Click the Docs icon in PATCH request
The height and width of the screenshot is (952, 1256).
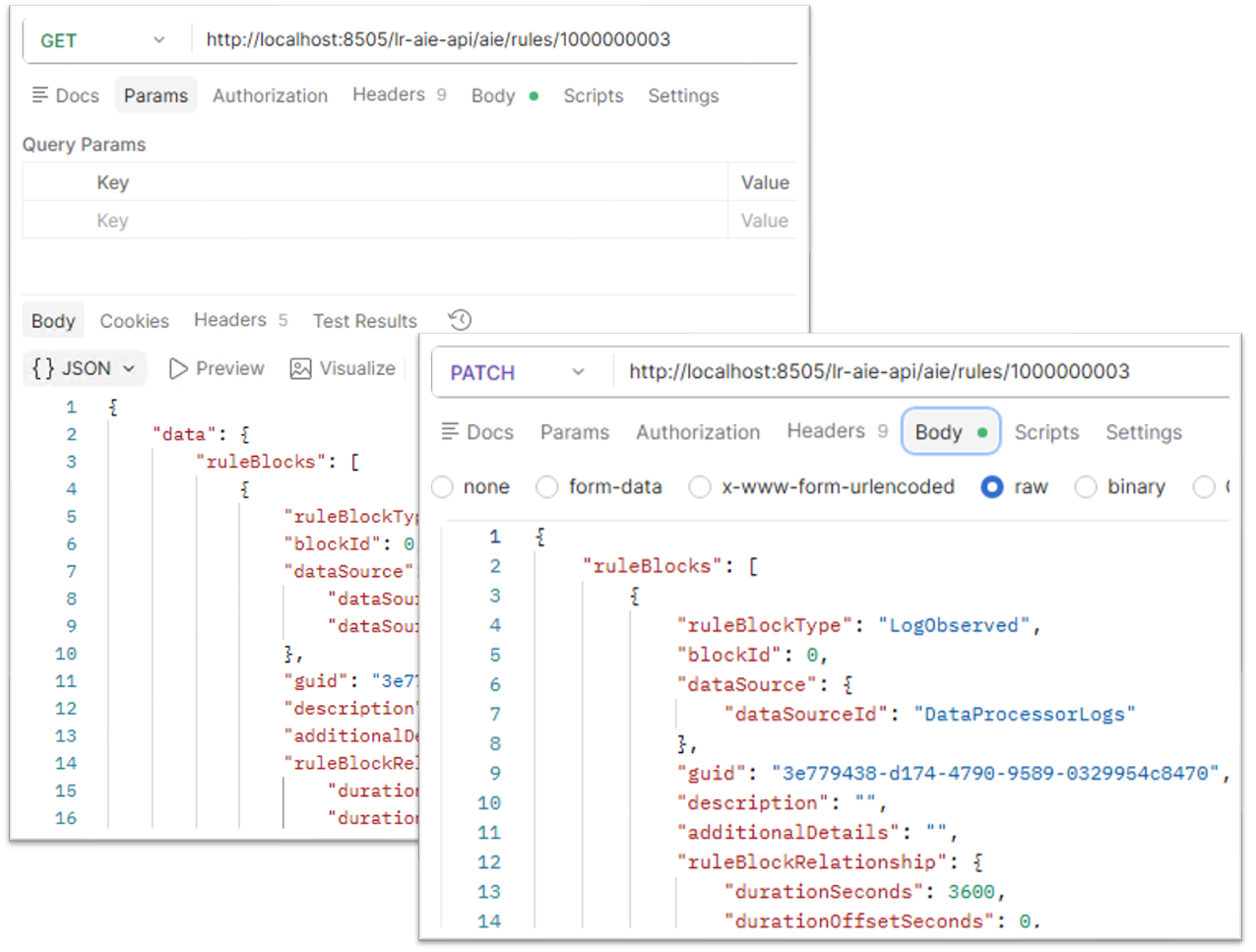(x=450, y=431)
